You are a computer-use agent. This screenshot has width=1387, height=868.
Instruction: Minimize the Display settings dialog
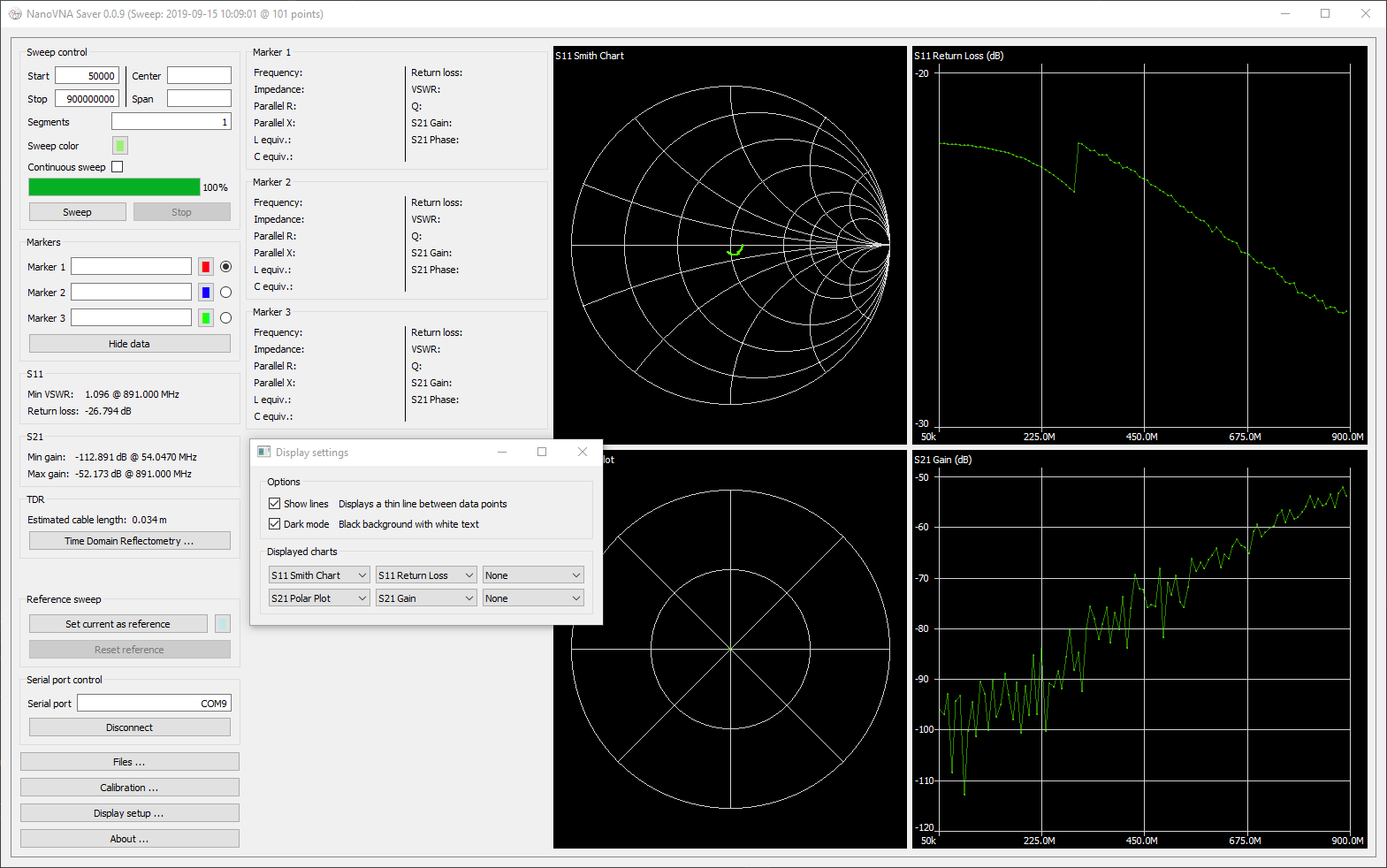pos(502,453)
